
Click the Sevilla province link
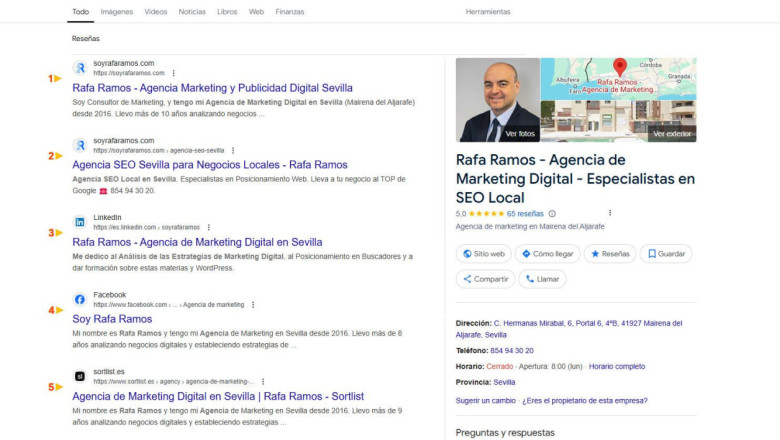tap(504, 382)
